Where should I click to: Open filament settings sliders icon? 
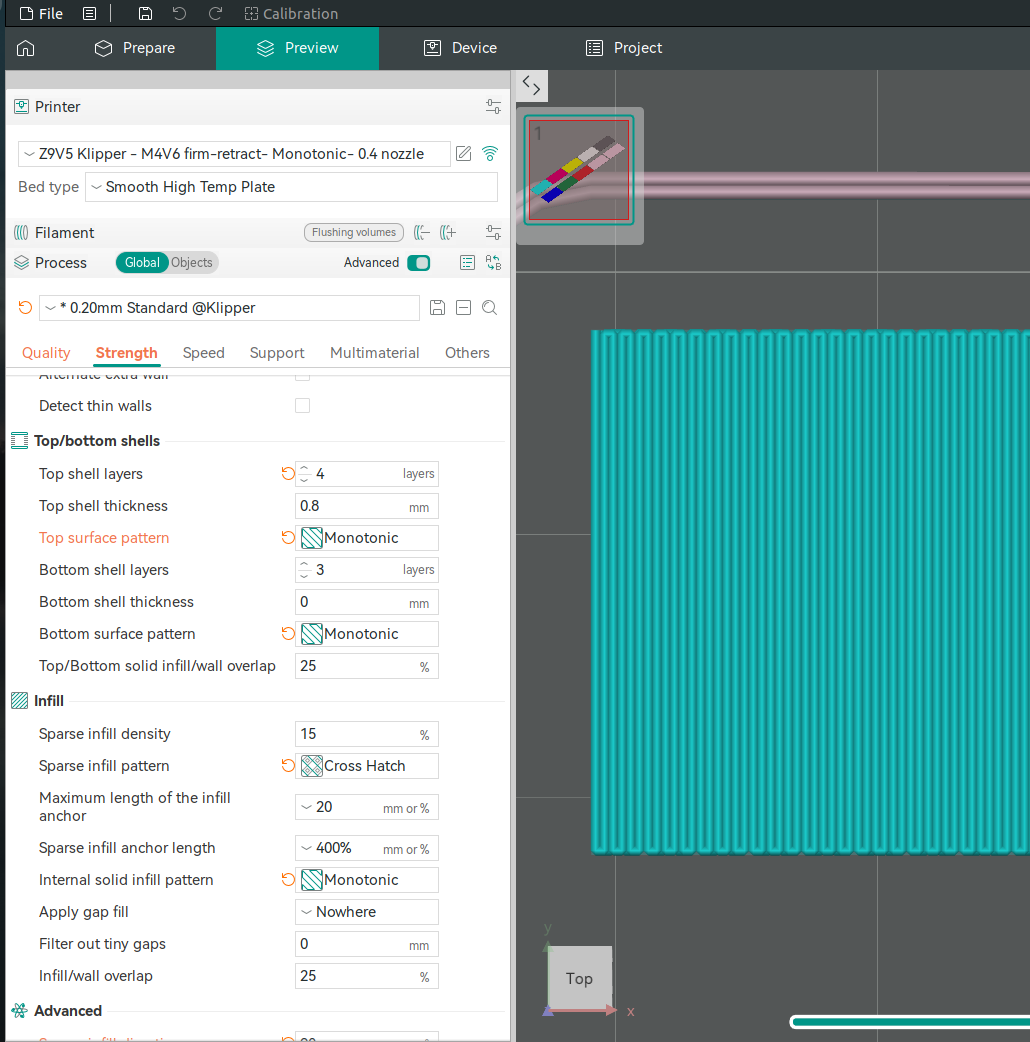493,233
